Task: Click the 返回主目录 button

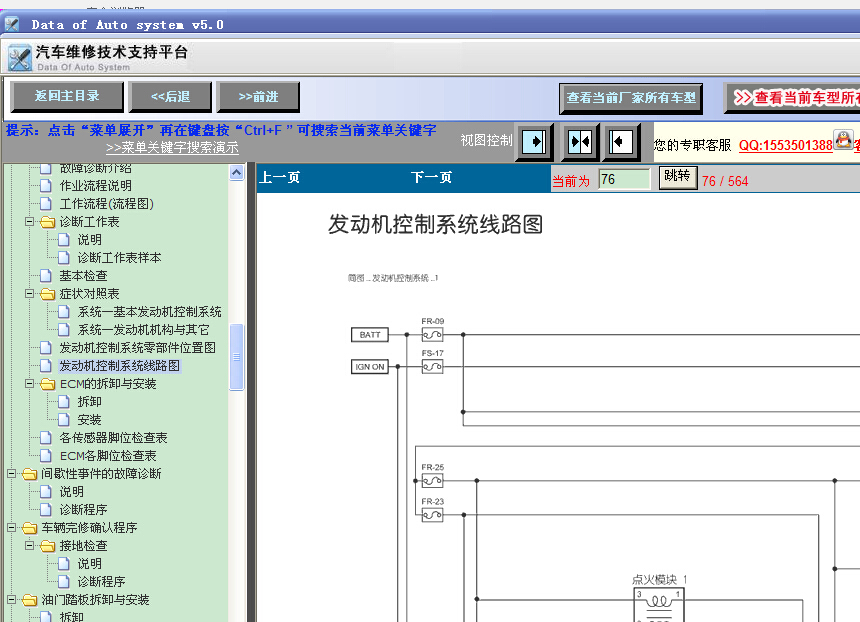Action: (x=67, y=97)
